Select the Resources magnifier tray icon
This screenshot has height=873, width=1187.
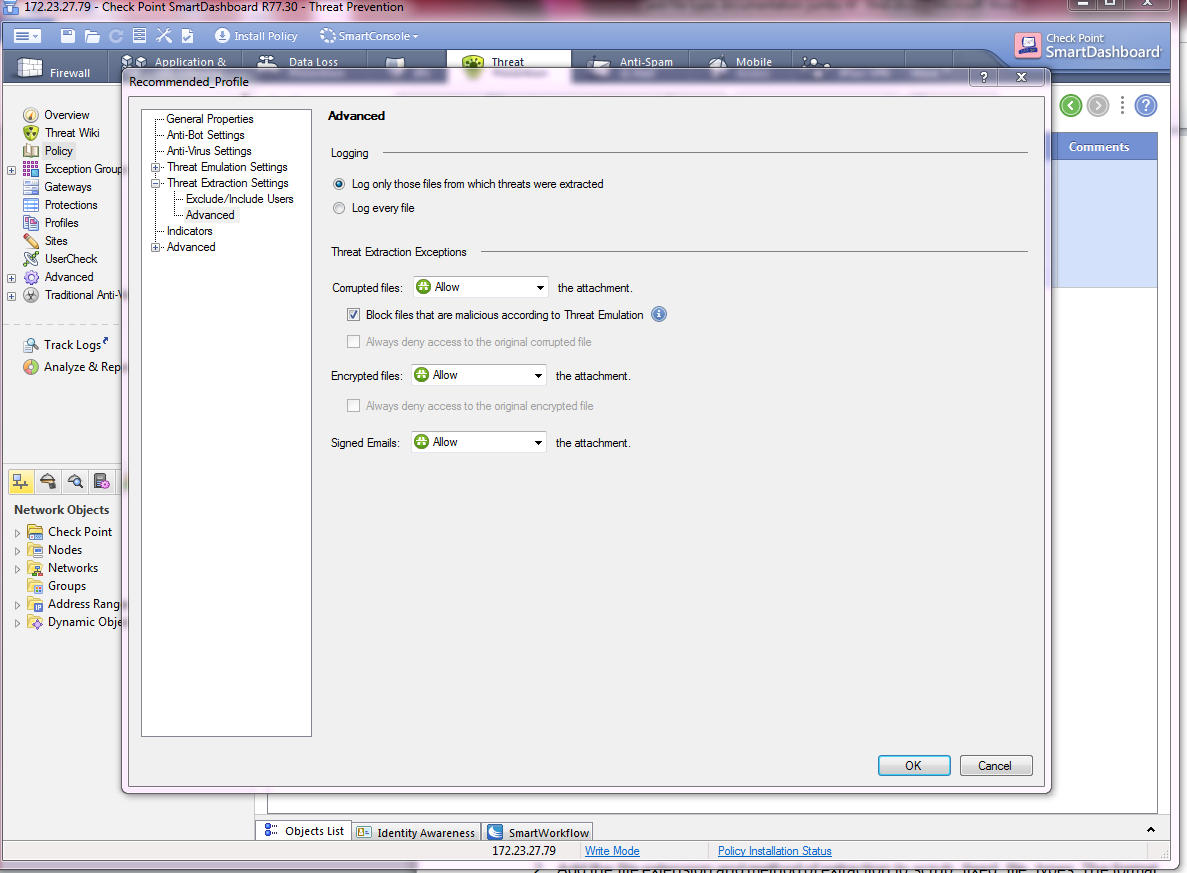click(x=75, y=481)
